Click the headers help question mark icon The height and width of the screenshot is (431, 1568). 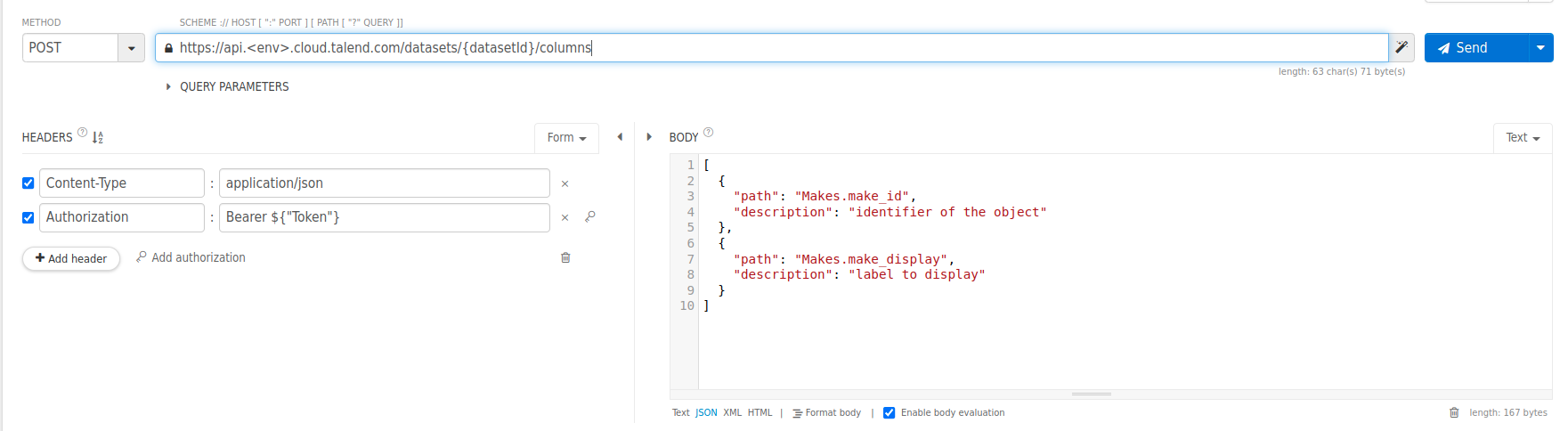83,133
